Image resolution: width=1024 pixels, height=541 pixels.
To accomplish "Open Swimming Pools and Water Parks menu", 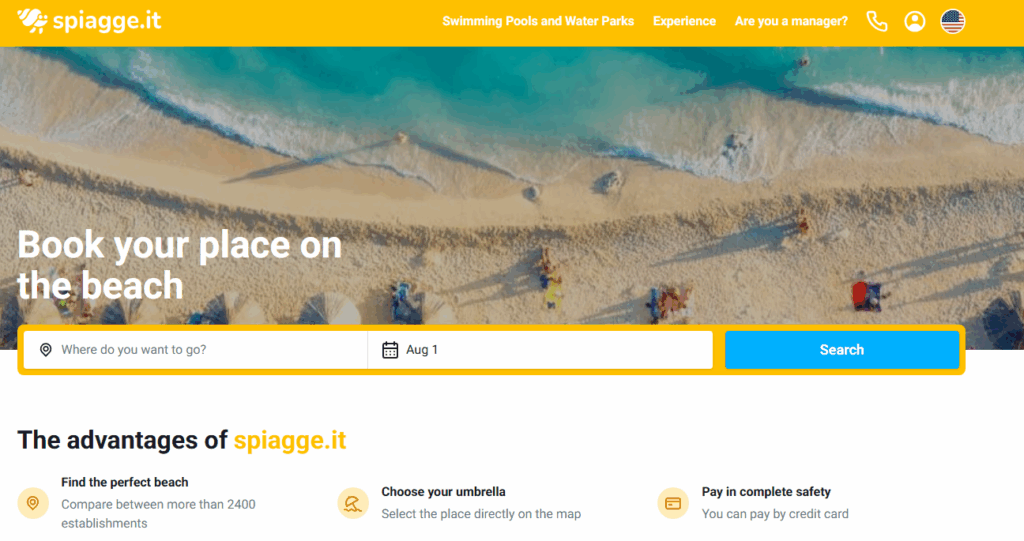I will coord(538,21).
